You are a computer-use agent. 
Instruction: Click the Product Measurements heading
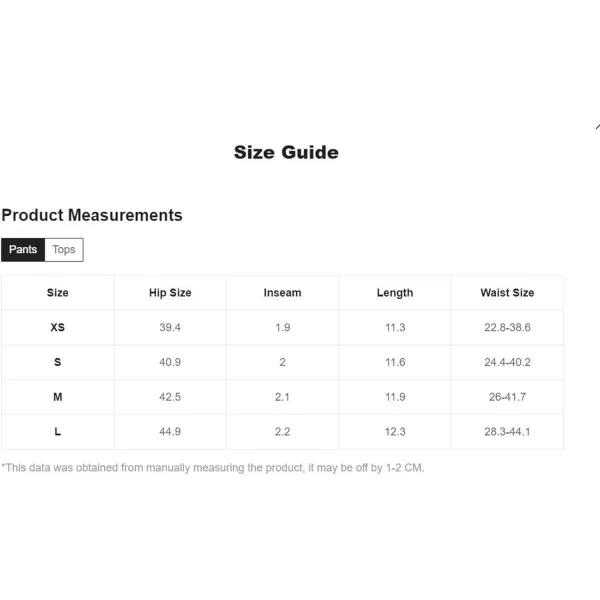[92, 215]
